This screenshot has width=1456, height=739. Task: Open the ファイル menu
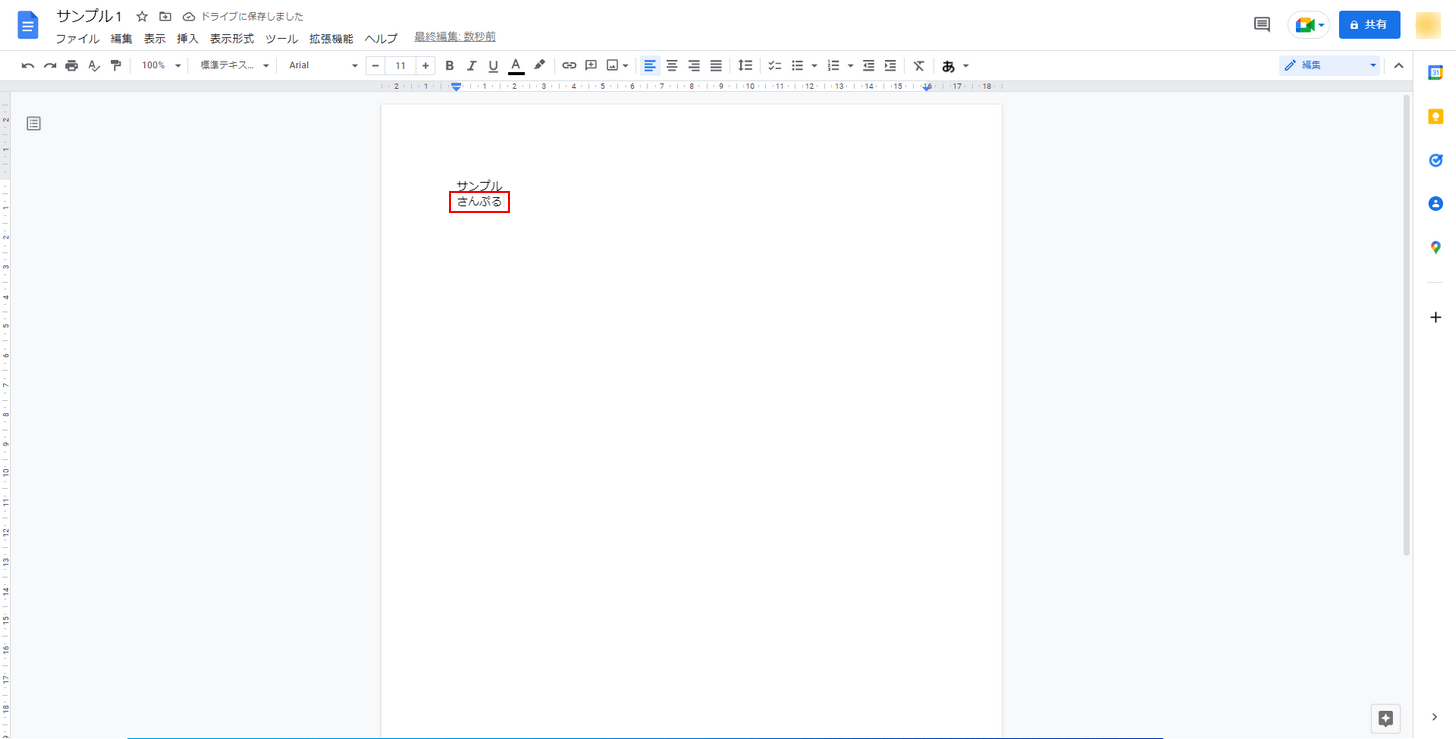click(x=77, y=39)
